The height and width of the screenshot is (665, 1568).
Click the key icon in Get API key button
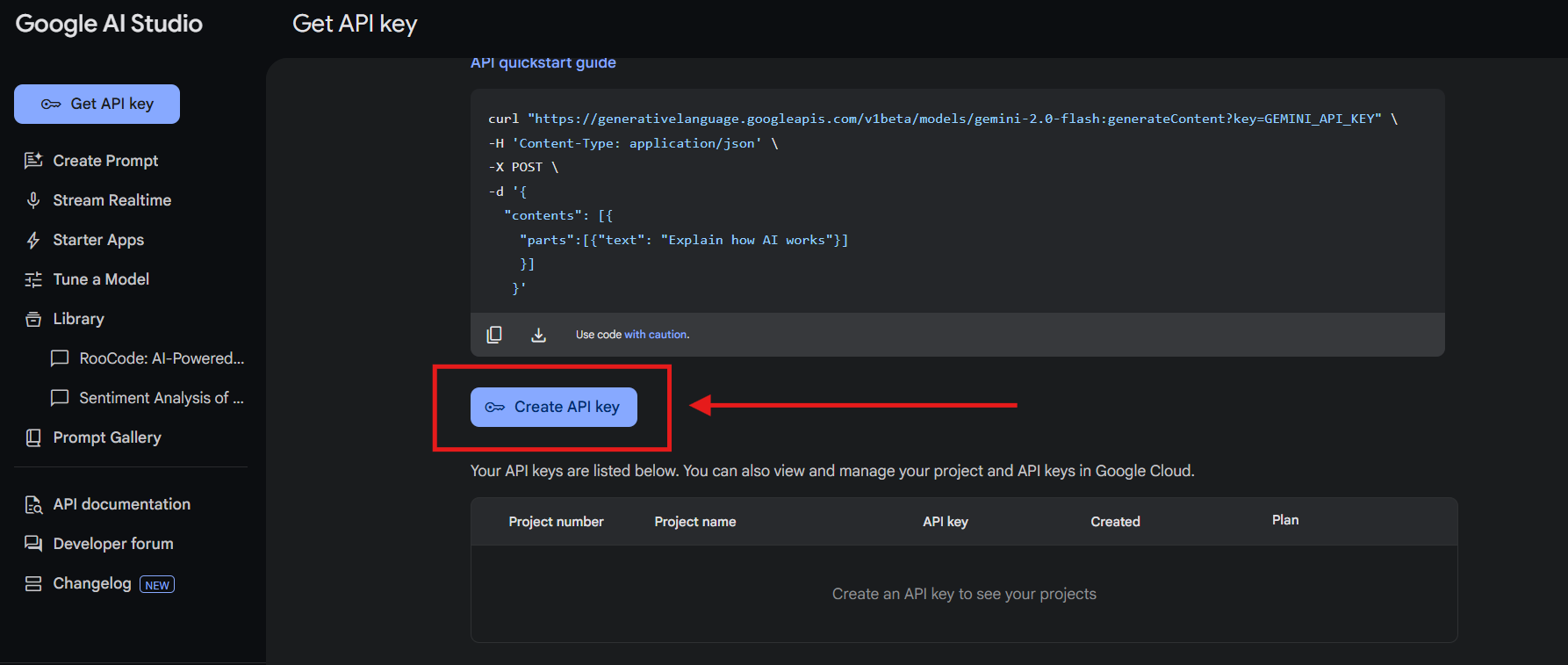pyautogui.click(x=51, y=104)
